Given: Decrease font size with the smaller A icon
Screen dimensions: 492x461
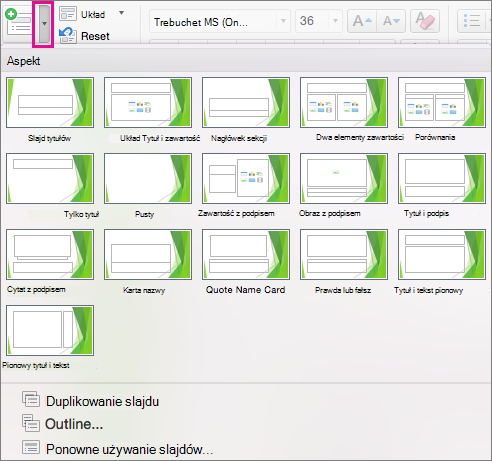Looking at the screenshot, I should click(391, 21).
